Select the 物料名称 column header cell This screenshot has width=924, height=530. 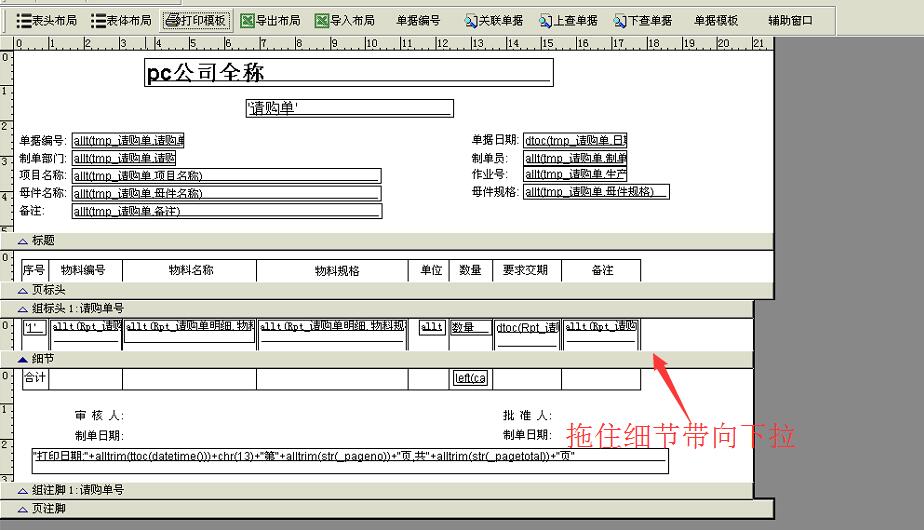pyautogui.click(x=189, y=270)
